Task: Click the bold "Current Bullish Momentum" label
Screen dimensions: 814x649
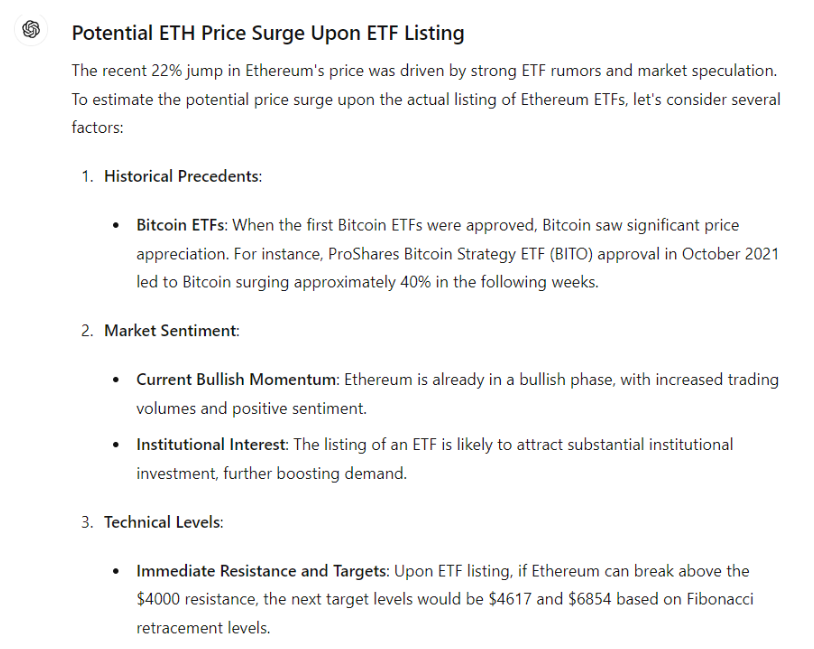Action: click(x=238, y=380)
